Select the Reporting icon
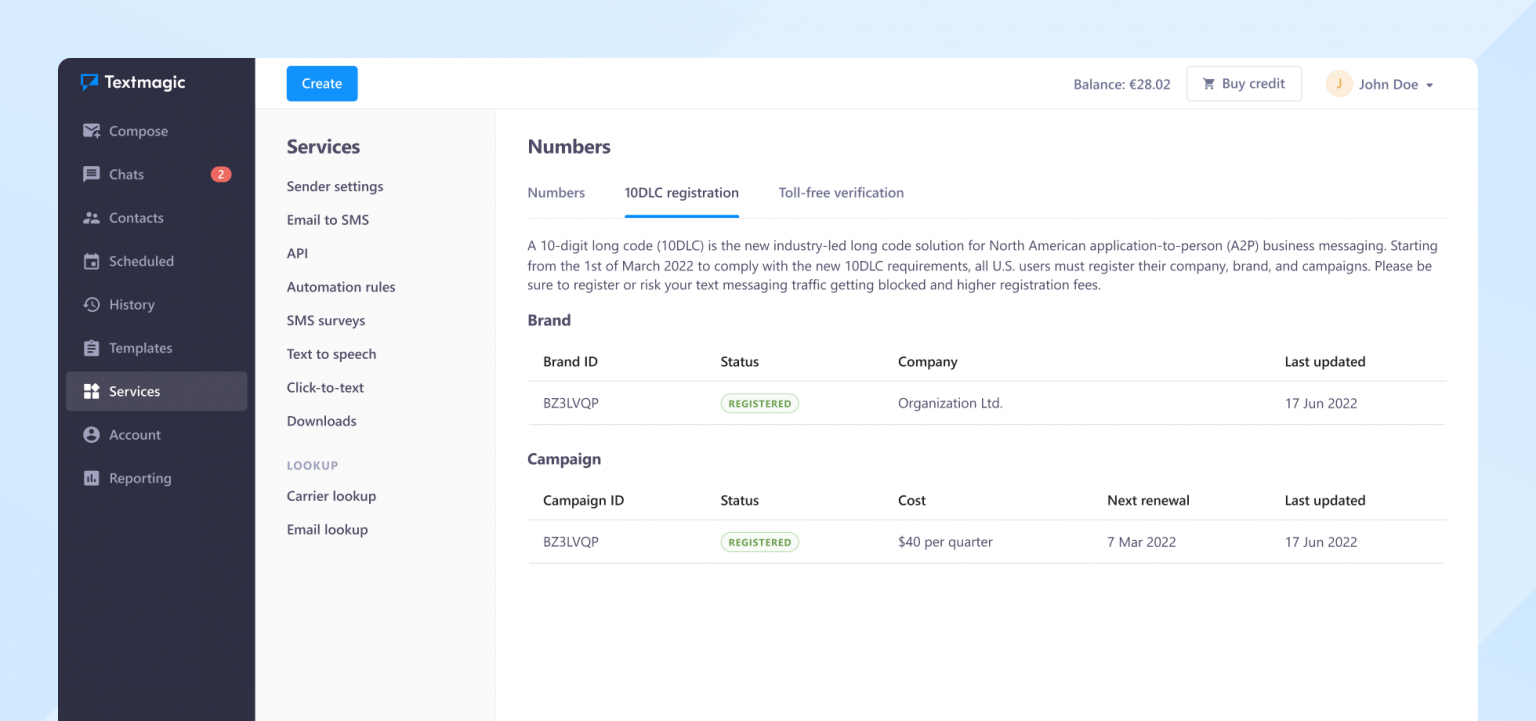1536x721 pixels. 92,478
